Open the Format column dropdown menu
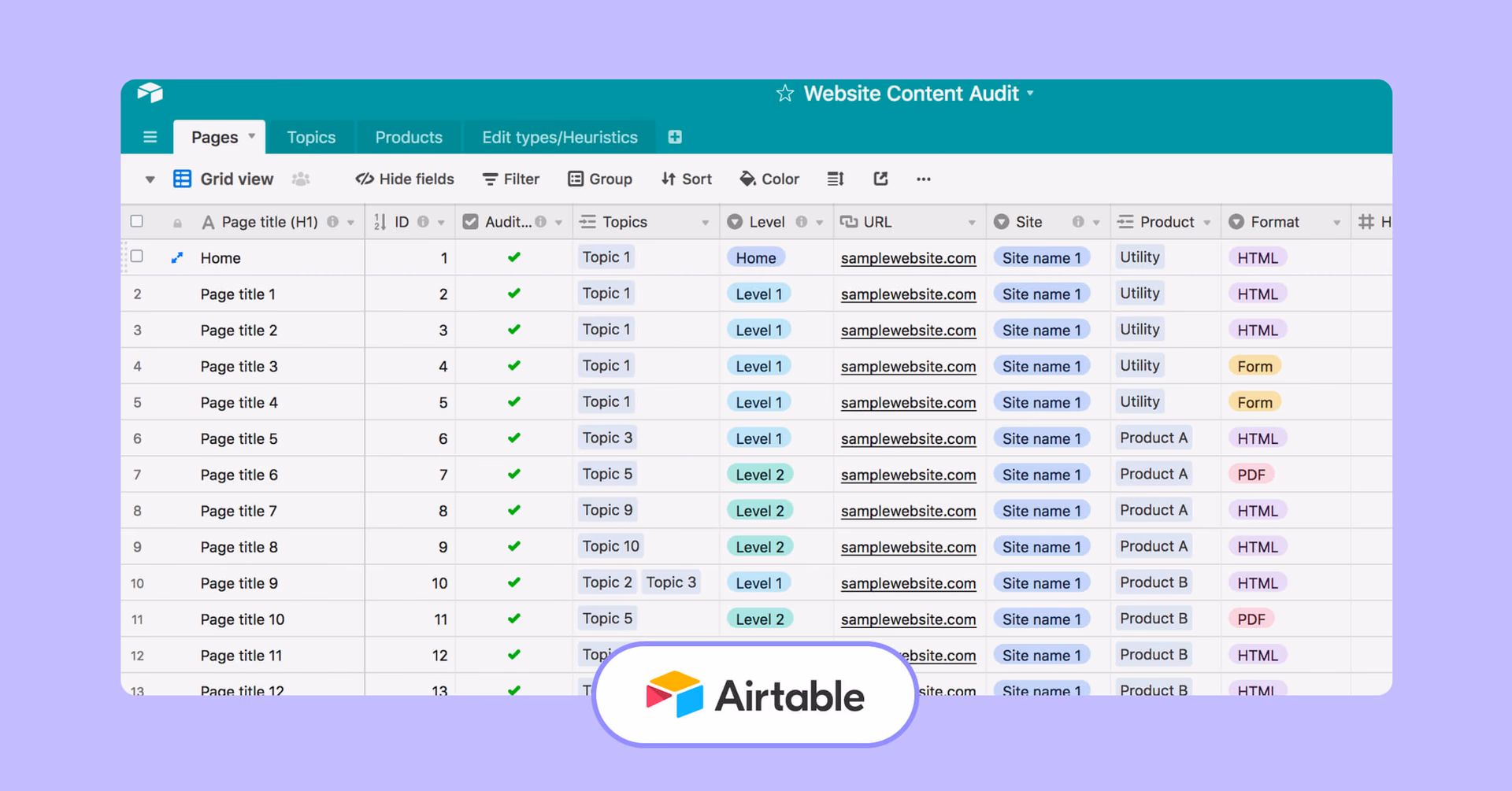The height and width of the screenshot is (791, 1512). 1336,221
